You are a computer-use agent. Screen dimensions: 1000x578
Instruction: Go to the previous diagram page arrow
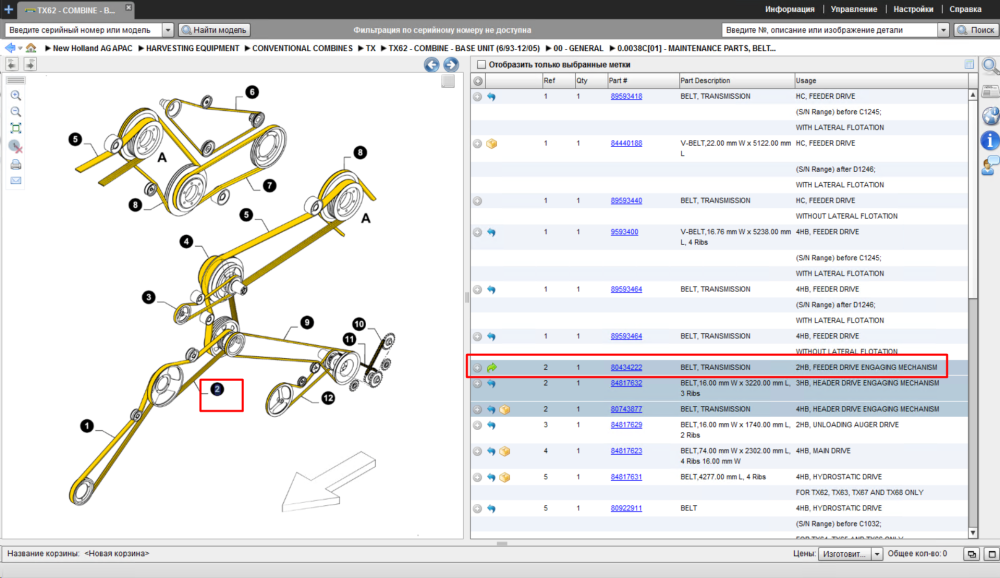432,64
